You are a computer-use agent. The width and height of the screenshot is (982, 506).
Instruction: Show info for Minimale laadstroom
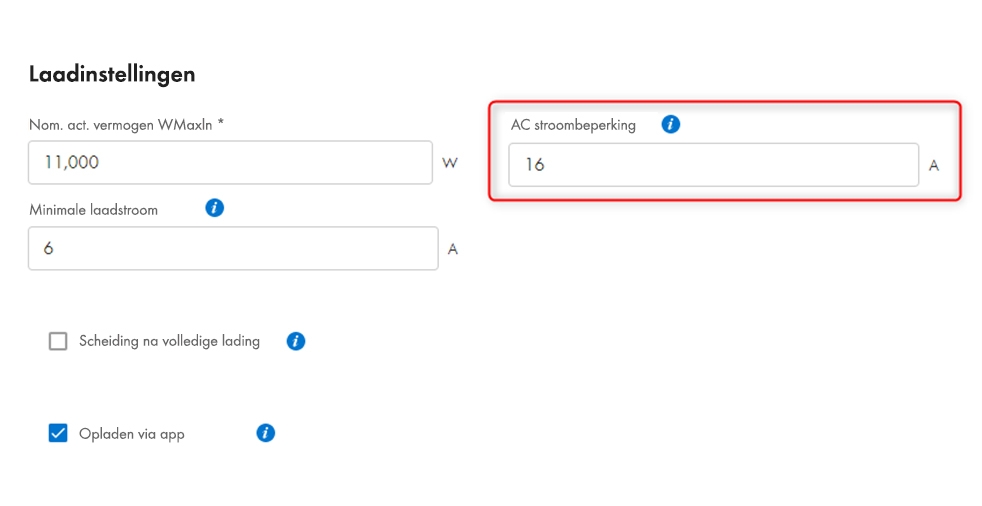(214, 208)
